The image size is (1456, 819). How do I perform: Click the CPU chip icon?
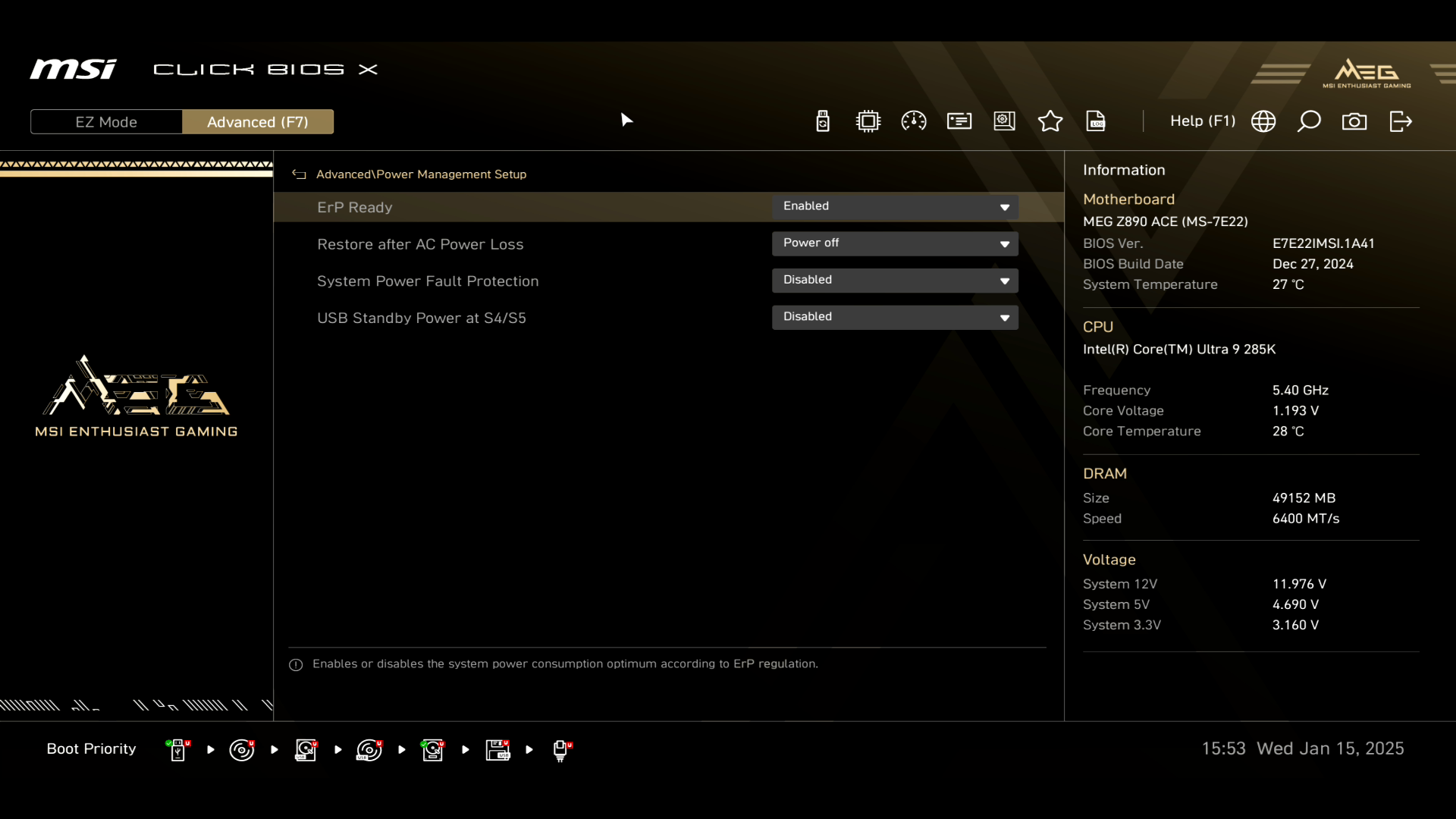[868, 121]
